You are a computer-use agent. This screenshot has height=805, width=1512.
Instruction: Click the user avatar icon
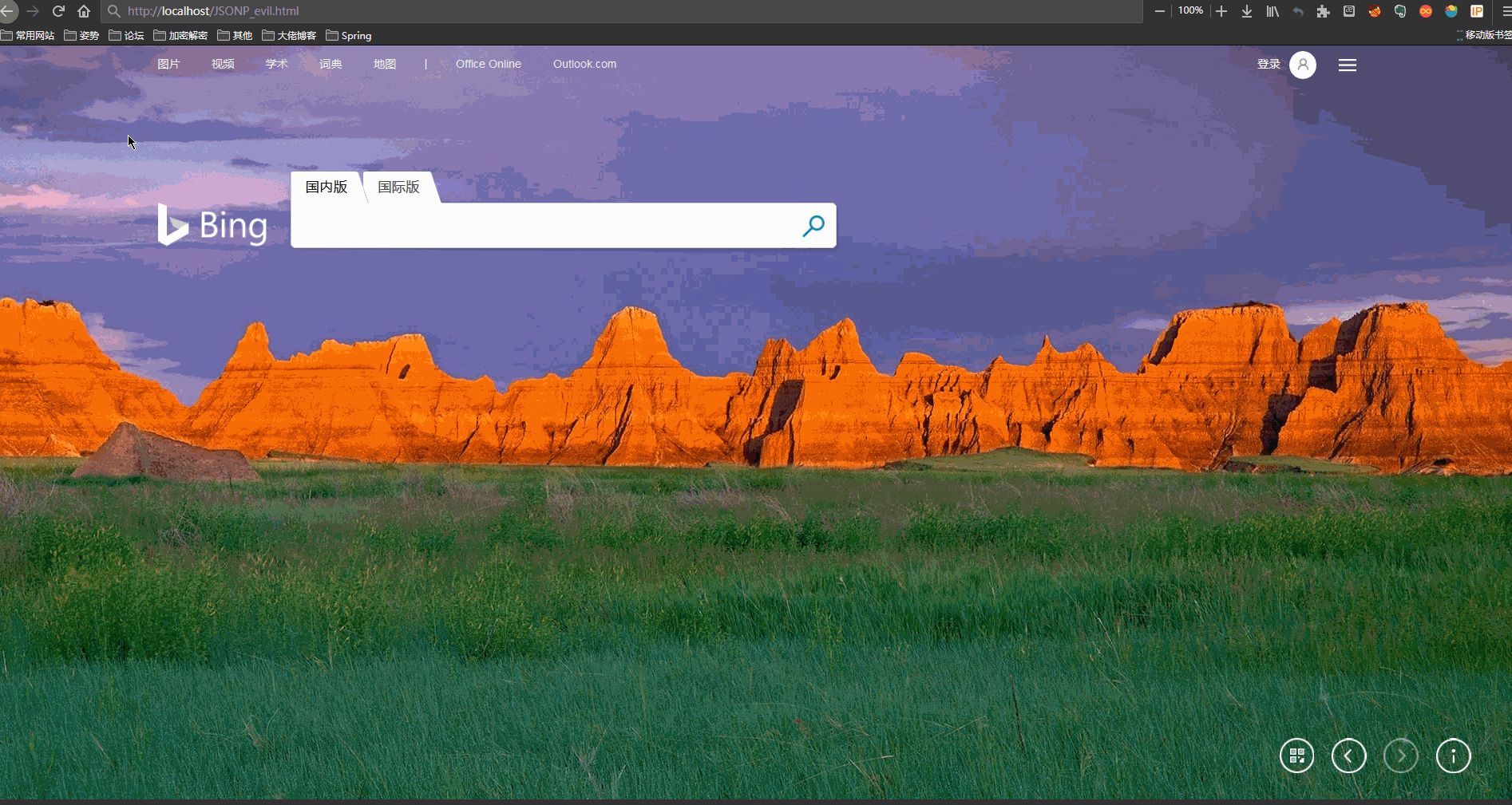pyautogui.click(x=1303, y=65)
